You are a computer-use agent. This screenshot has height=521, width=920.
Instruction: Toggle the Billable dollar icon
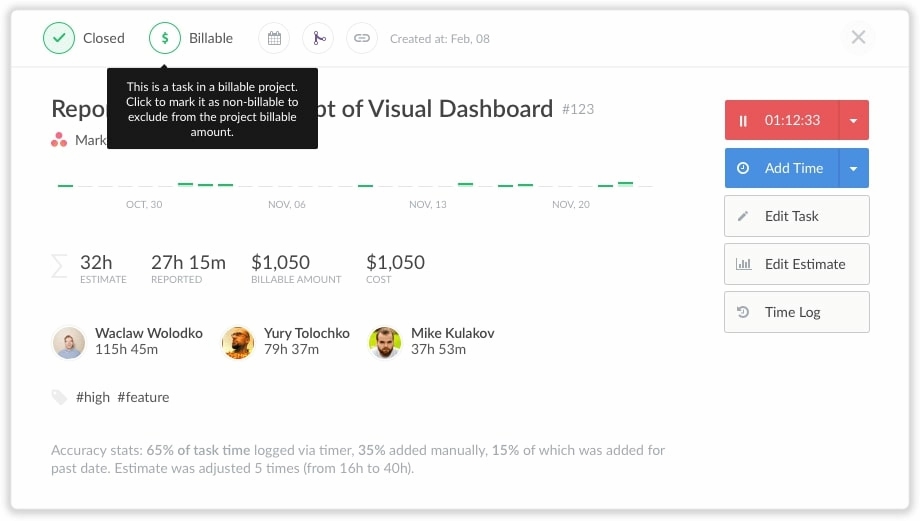tap(165, 38)
